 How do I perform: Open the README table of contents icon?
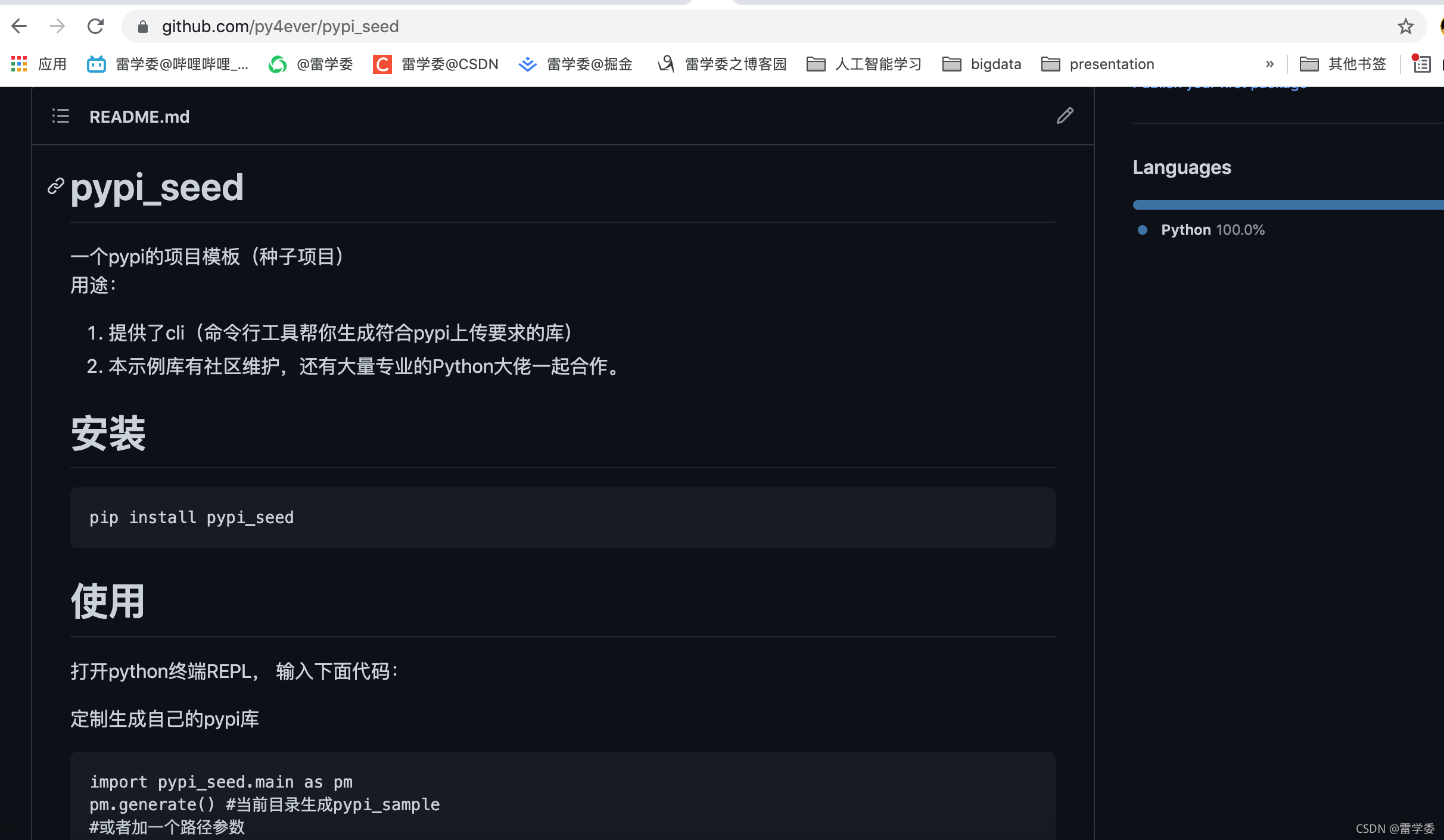point(61,116)
